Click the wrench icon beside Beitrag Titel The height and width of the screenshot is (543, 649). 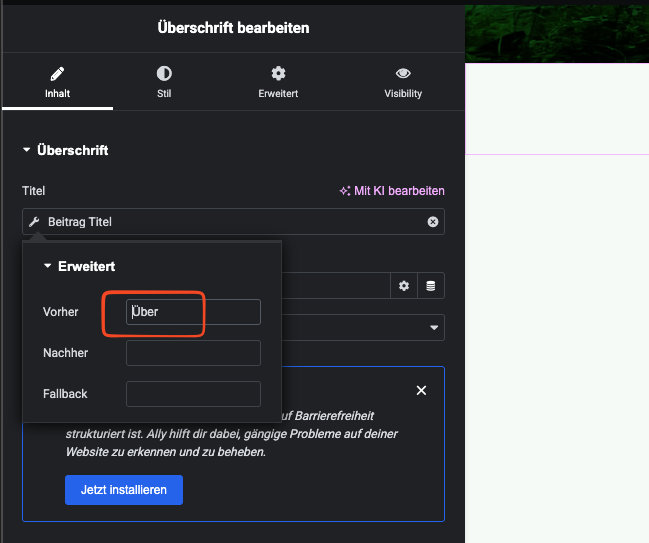pyautogui.click(x=34, y=222)
